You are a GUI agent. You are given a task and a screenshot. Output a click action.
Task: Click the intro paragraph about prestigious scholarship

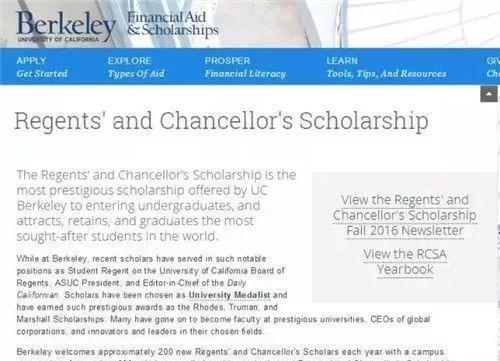point(156,205)
